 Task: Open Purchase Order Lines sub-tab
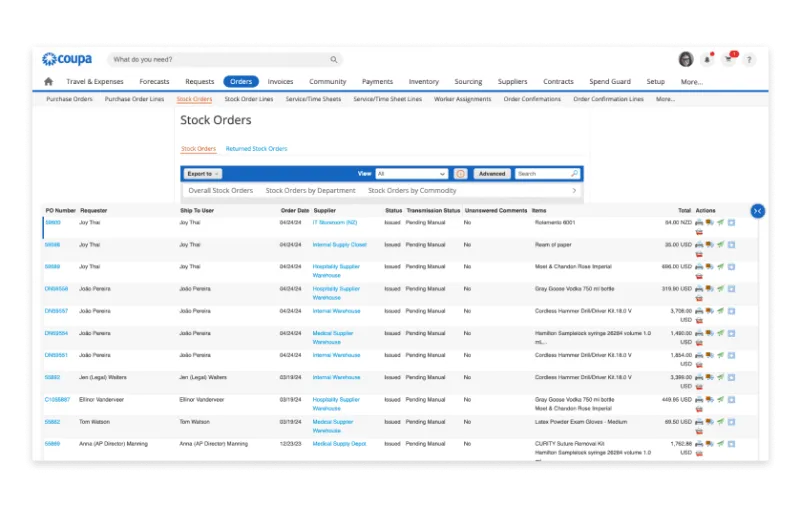134,99
